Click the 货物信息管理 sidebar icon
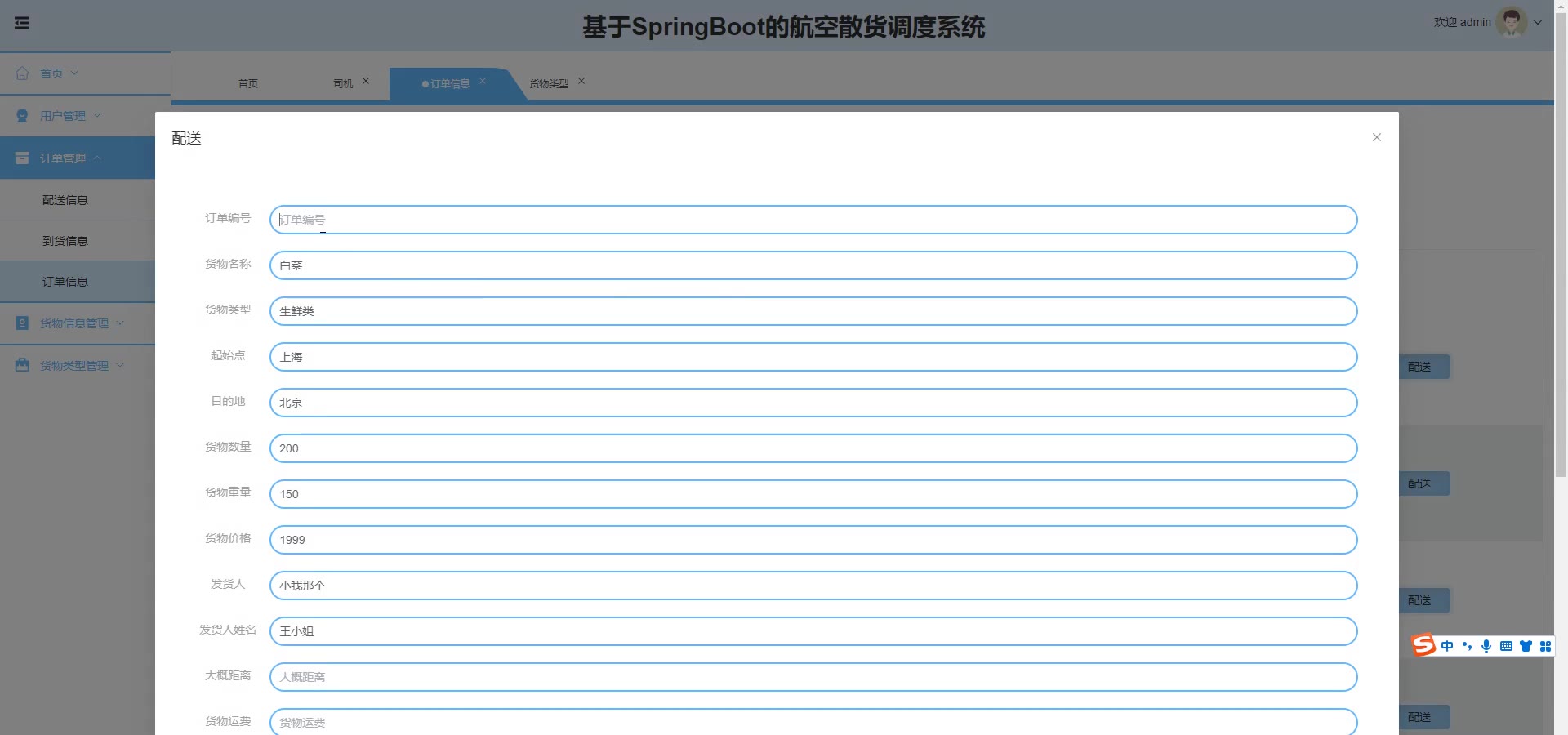 (x=23, y=323)
